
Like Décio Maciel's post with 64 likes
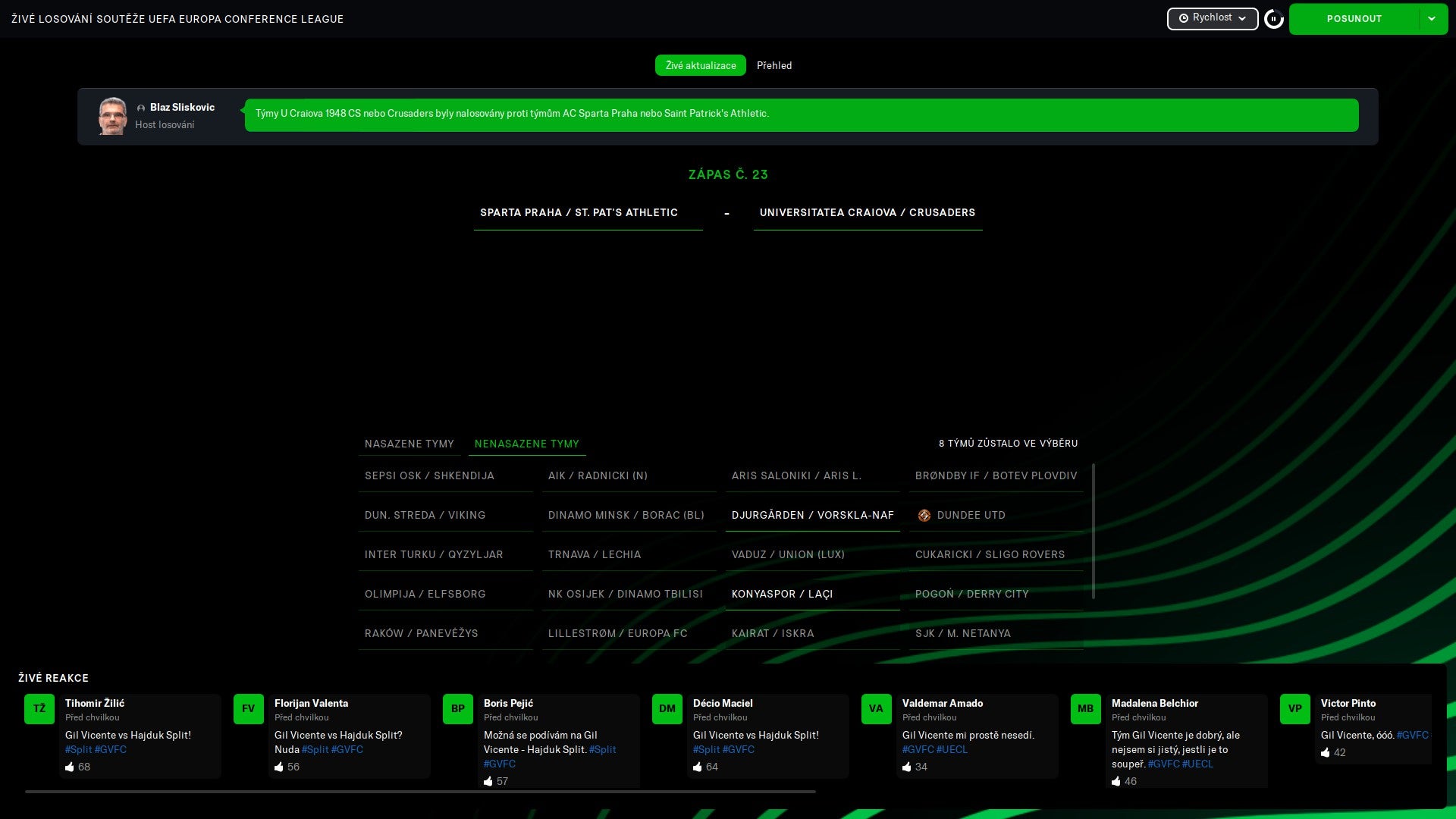tap(698, 767)
